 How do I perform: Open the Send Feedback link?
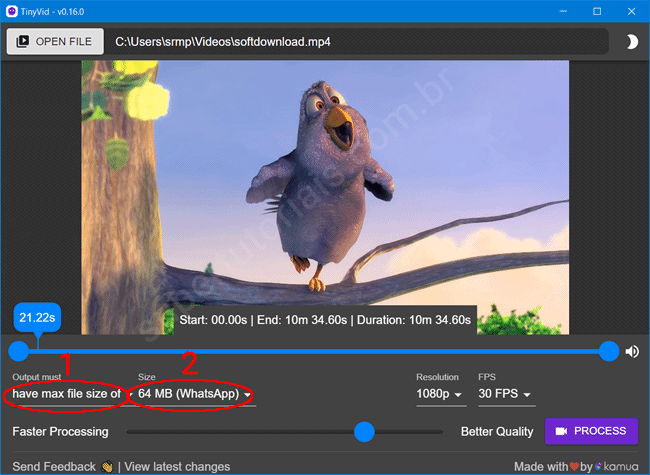(54, 466)
